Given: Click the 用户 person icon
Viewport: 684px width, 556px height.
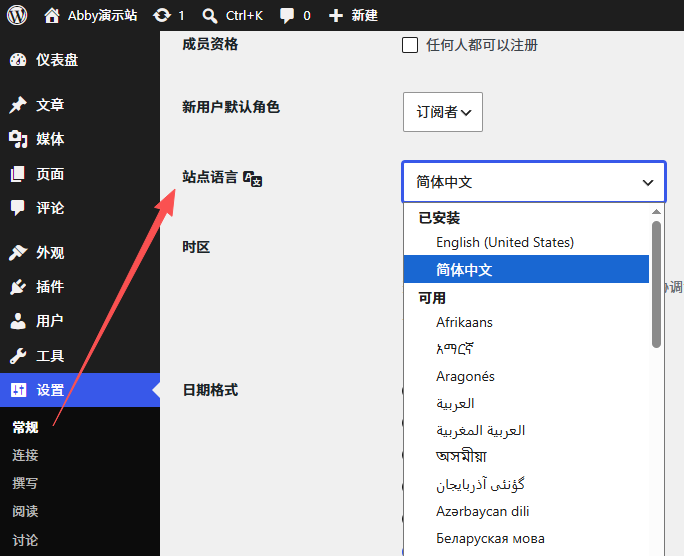Looking at the screenshot, I should tap(18, 321).
